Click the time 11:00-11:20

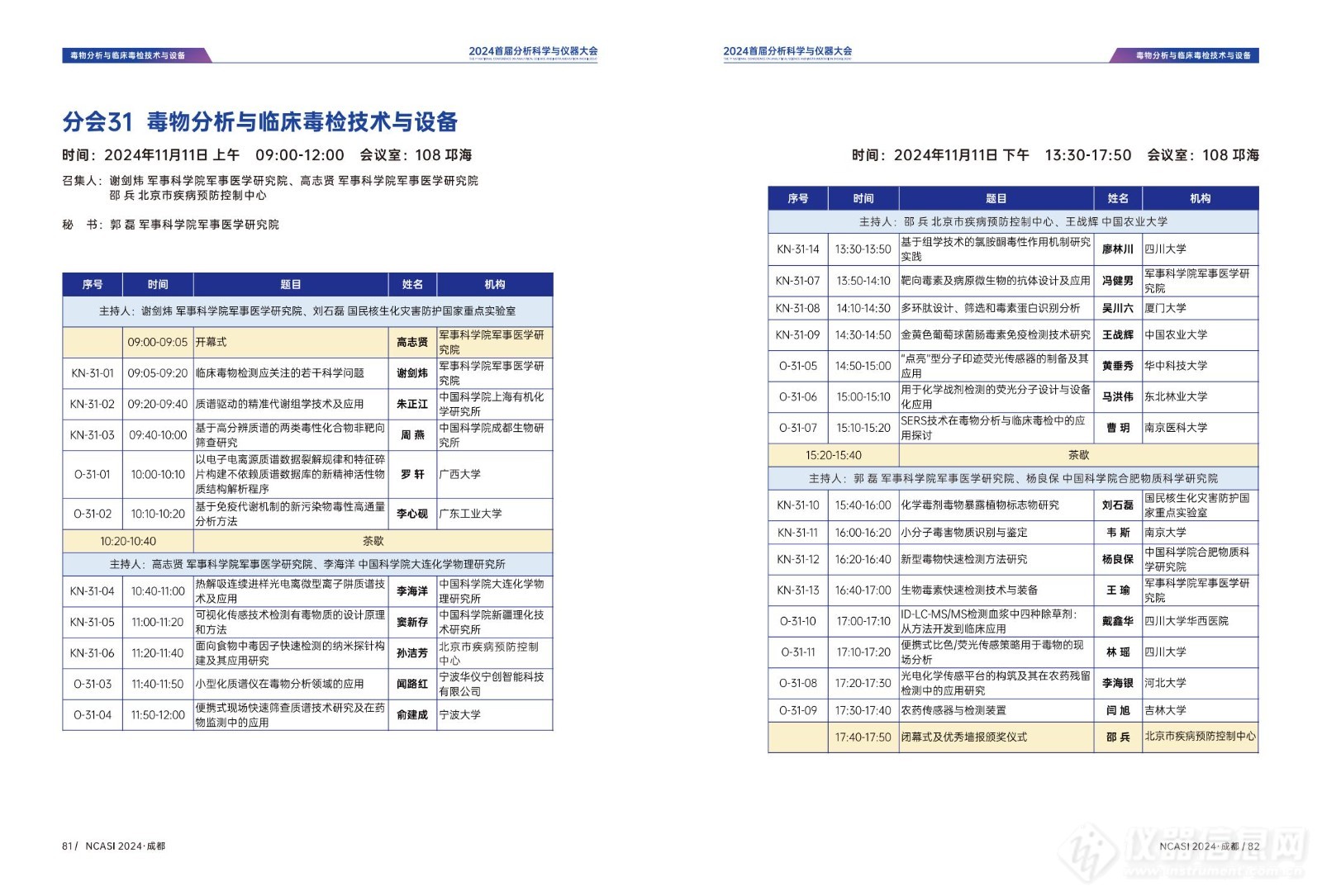pyautogui.click(x=158, y=622)
